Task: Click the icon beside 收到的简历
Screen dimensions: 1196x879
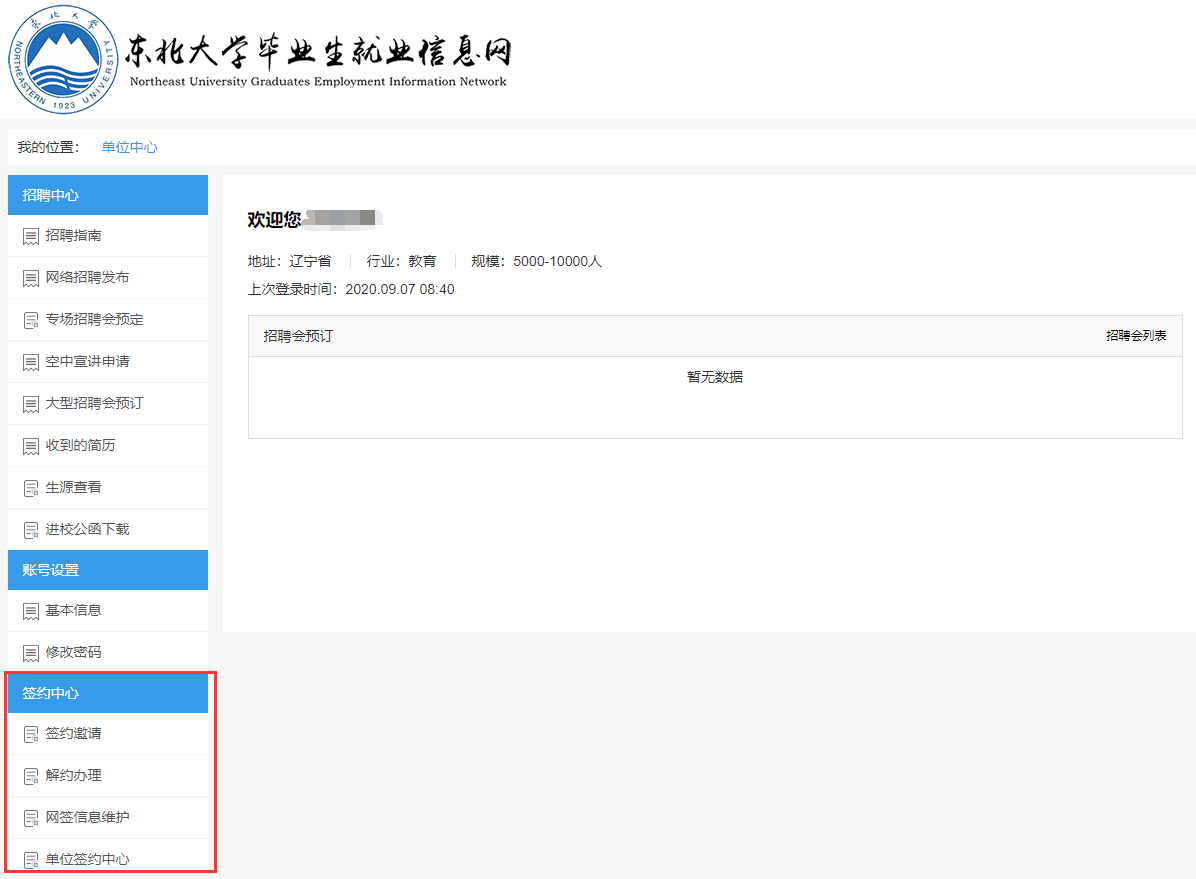Action: (x=31, y=446)
